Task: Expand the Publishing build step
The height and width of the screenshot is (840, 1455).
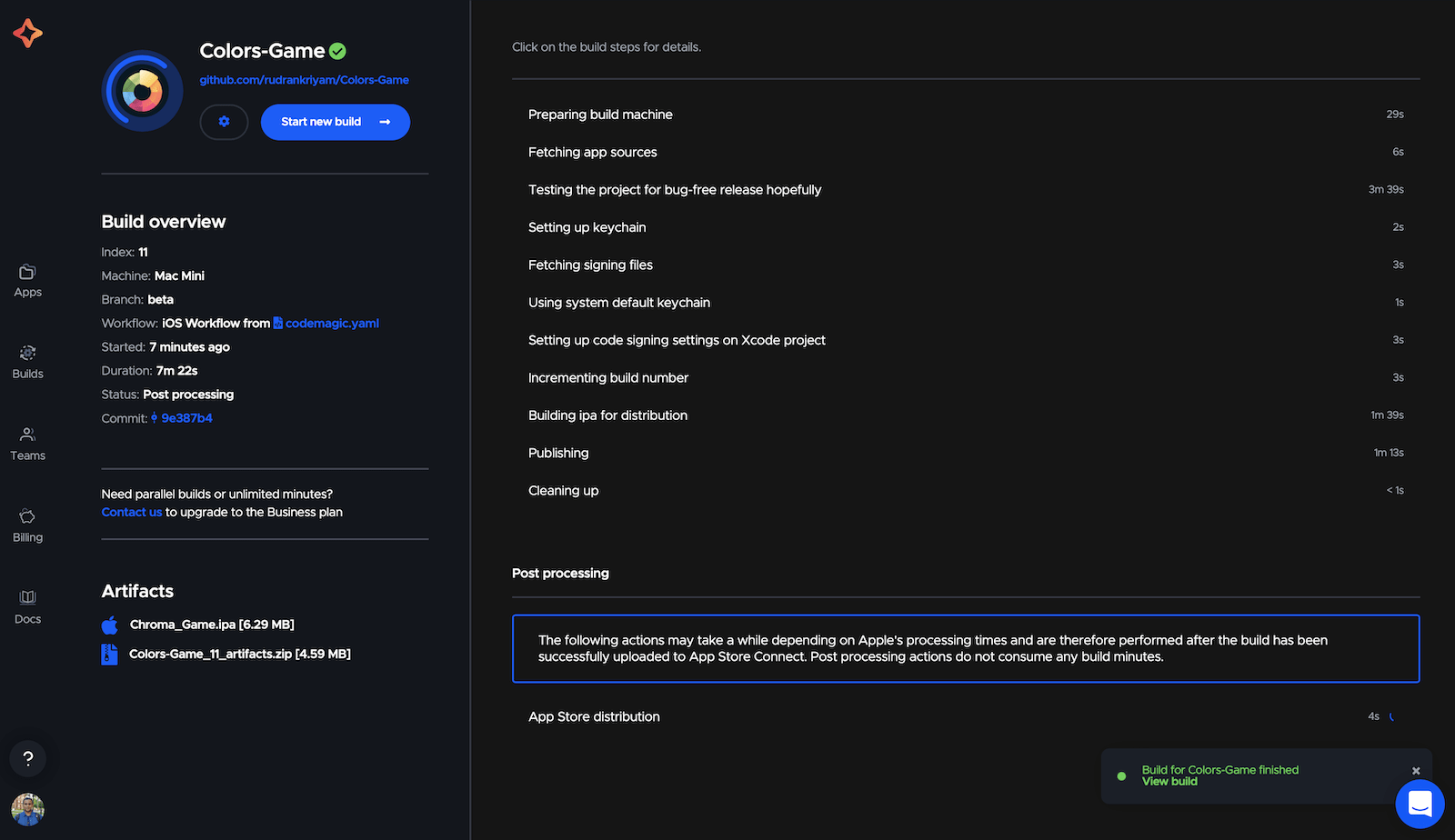Action: (x=966, y=453)
